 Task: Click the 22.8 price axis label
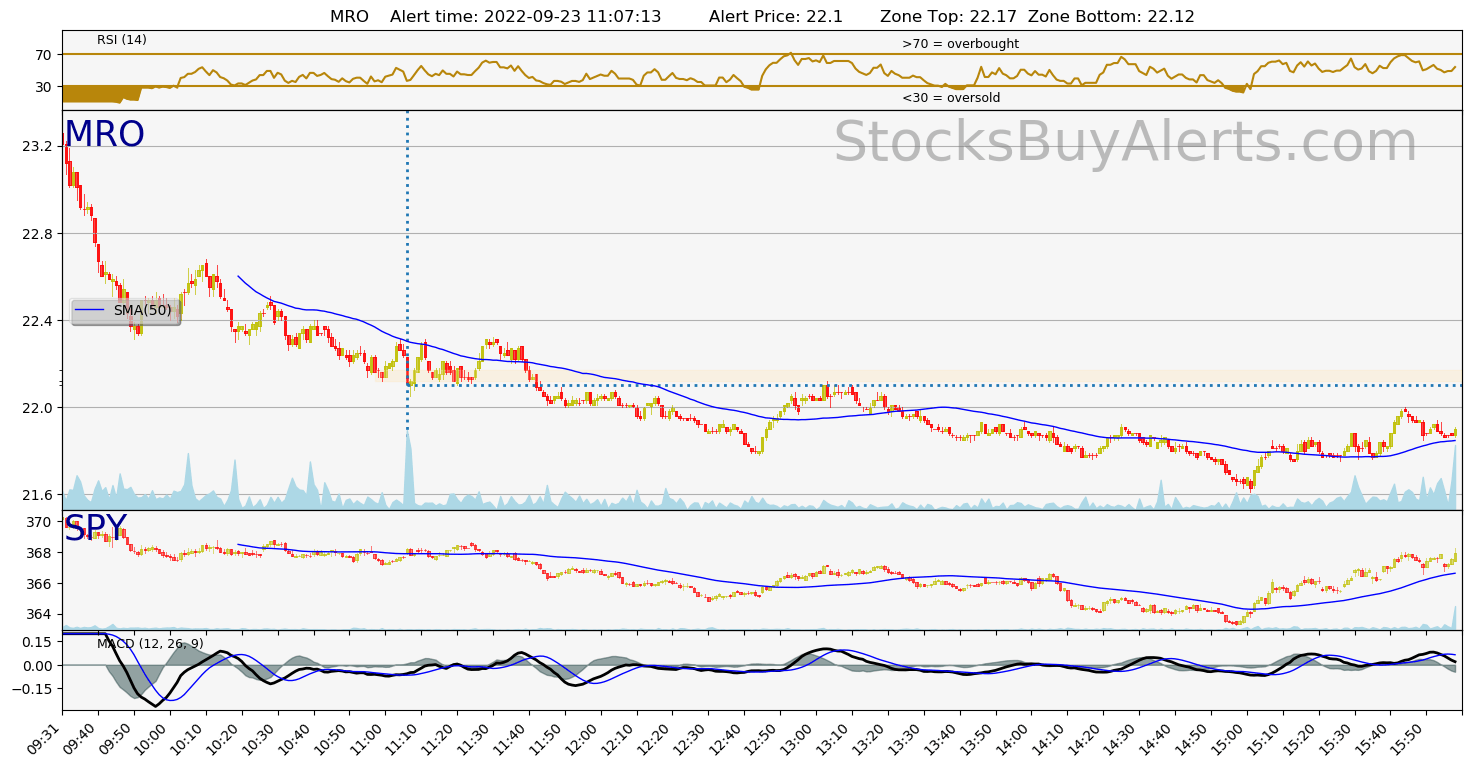(39, 234)
